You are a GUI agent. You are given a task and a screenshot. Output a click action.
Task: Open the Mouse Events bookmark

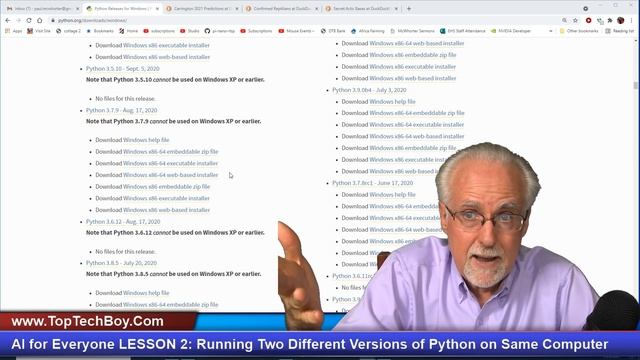pyautogui.click(x=296, y=31)
